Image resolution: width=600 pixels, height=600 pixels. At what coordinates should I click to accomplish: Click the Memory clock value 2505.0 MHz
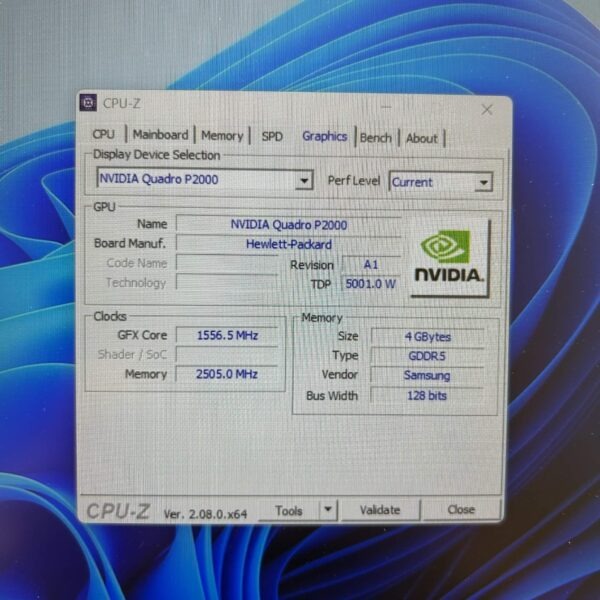227,374
